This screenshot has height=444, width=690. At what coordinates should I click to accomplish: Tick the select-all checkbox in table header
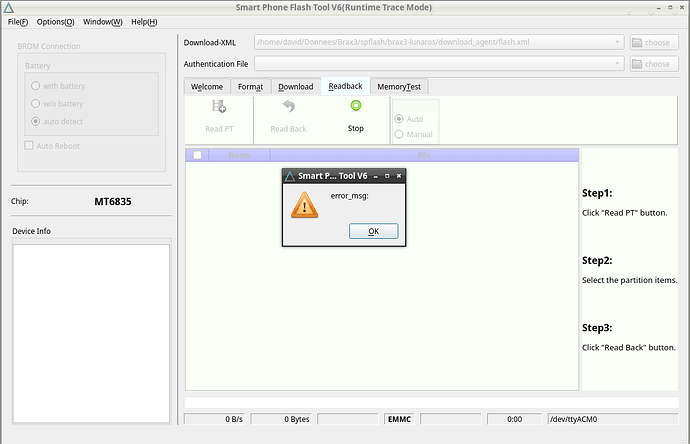coord(198,155)
